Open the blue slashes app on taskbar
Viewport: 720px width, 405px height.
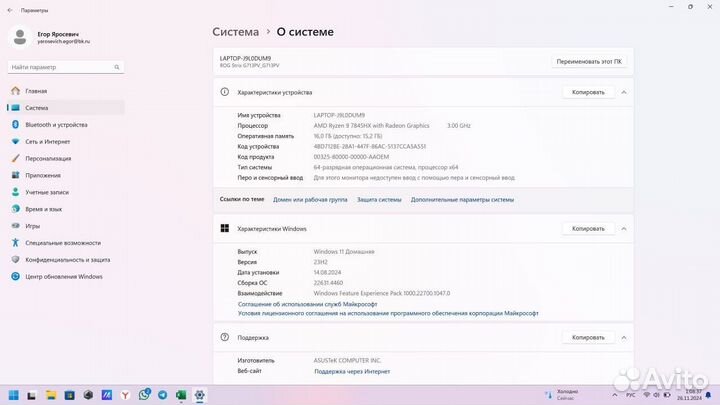(107, 395)
